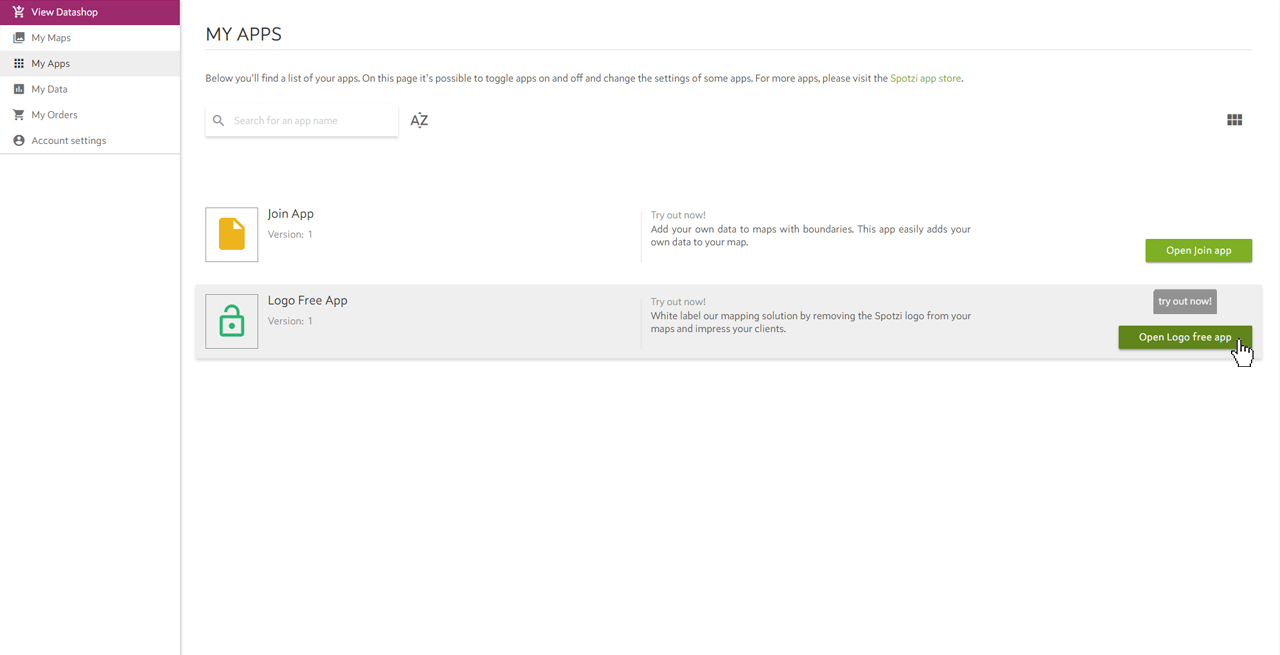1280x655 pixels.
Task: Navigate to My Orders
Action: point(90,115)
